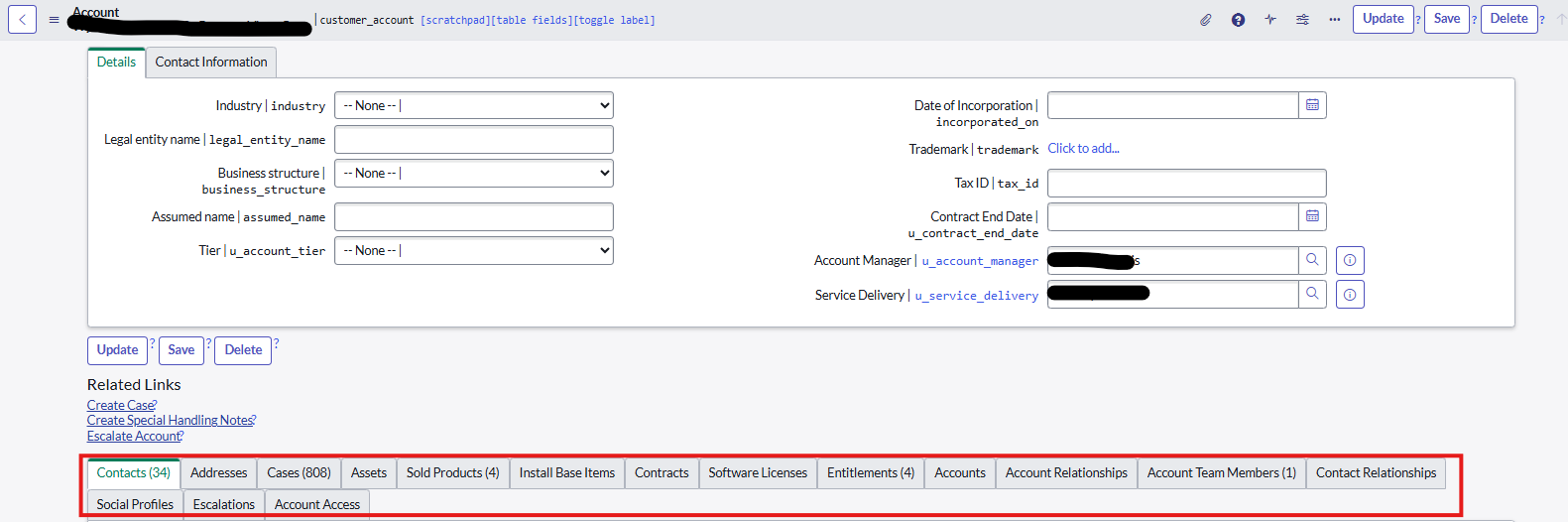Open the u_account_manager field name link

point(980,261)
